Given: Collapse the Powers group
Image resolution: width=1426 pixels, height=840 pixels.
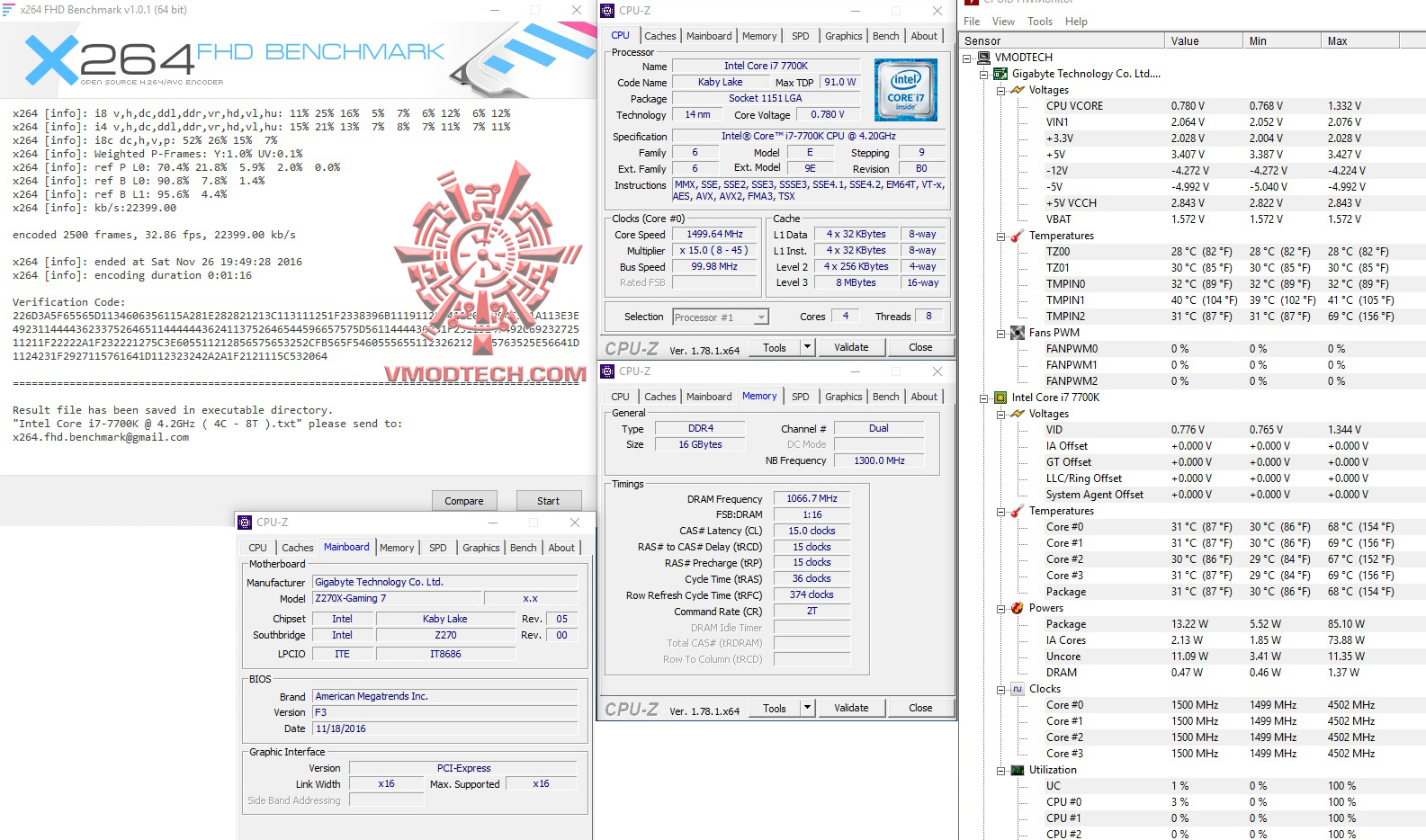Looking at the screenshot, I should pos(1000,608).
